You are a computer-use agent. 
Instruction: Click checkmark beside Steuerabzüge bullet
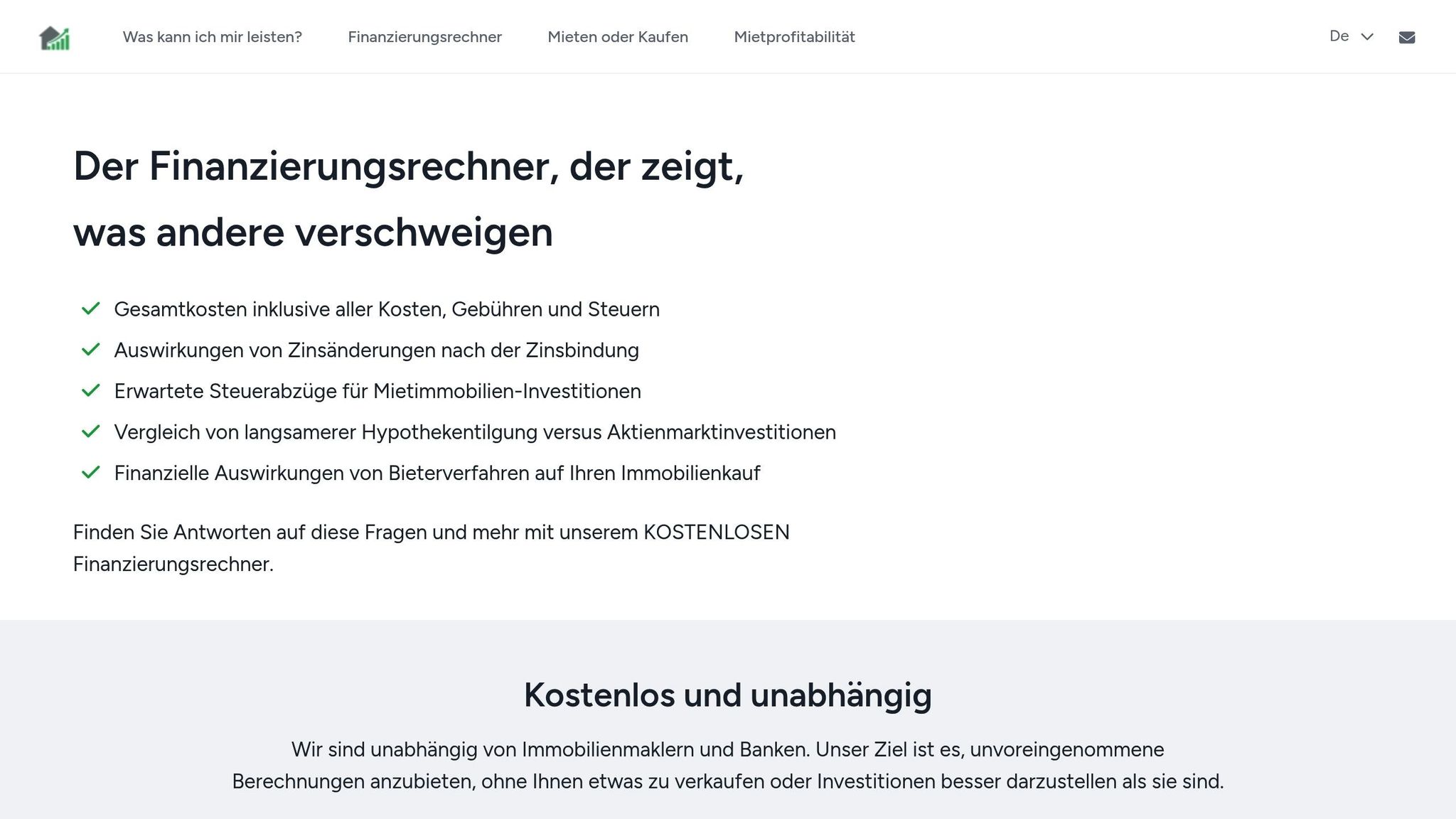pyautogui.click(x=90, y=391)
